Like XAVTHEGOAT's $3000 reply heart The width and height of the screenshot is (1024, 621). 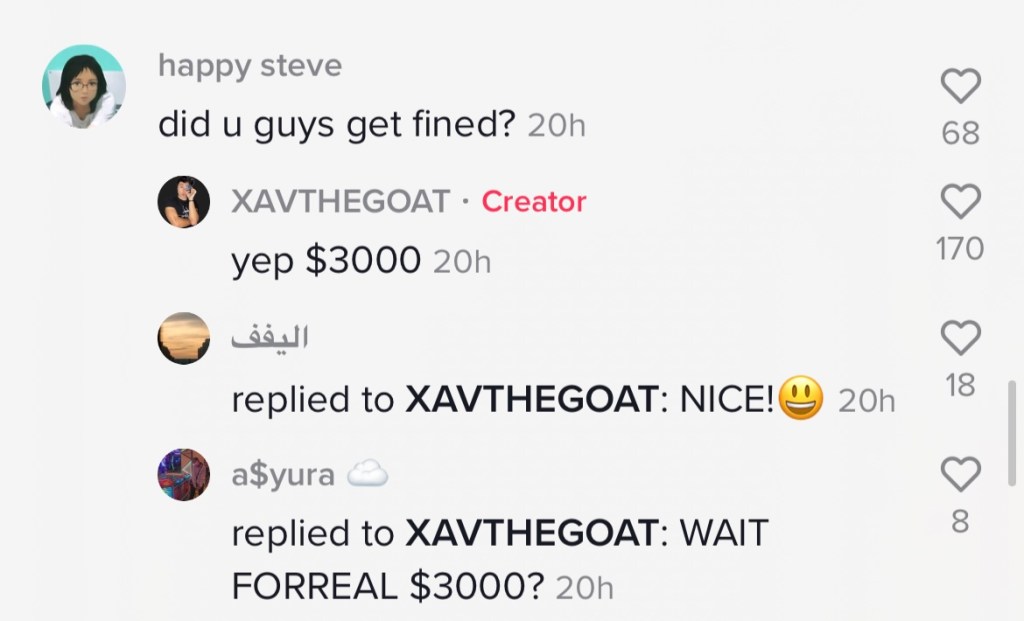(961, 201)
